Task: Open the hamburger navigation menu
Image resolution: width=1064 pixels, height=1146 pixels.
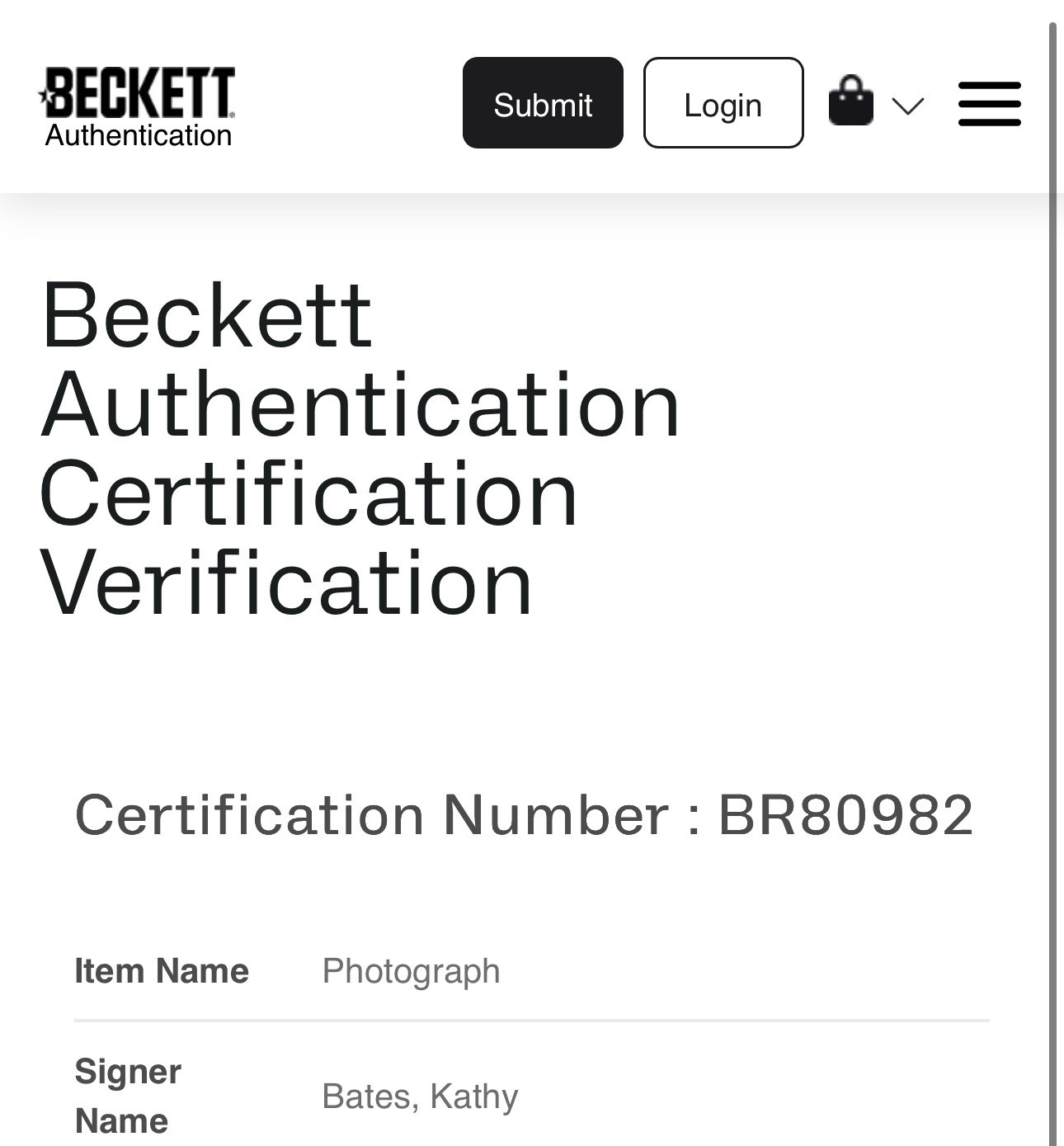Action: (989, 104)
